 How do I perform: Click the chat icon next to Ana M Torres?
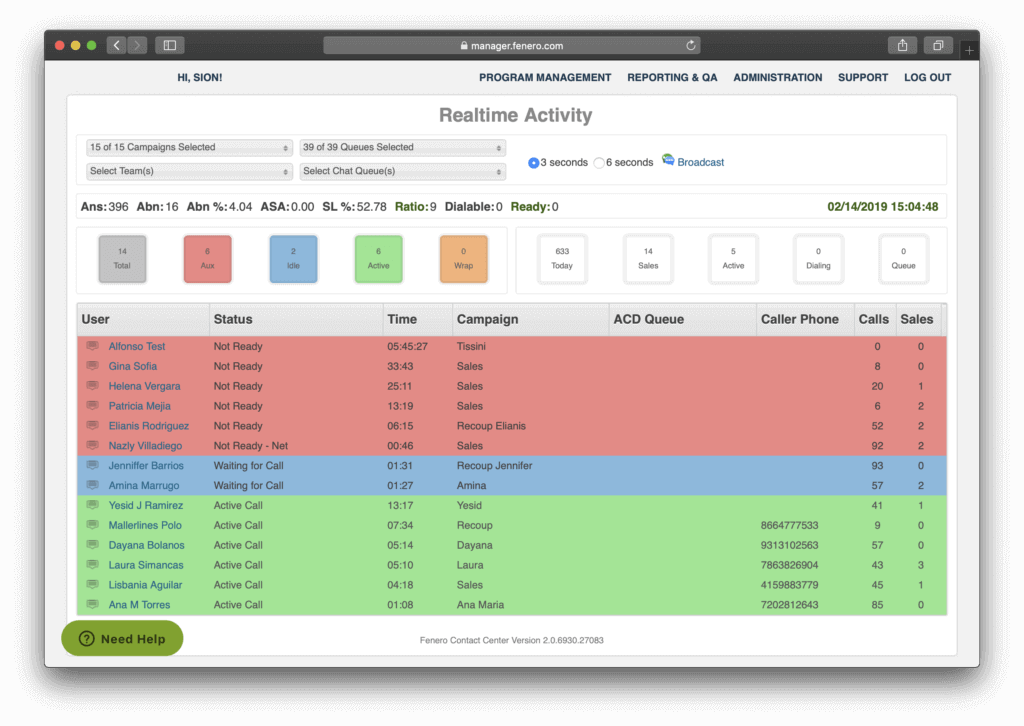point(92,604)
